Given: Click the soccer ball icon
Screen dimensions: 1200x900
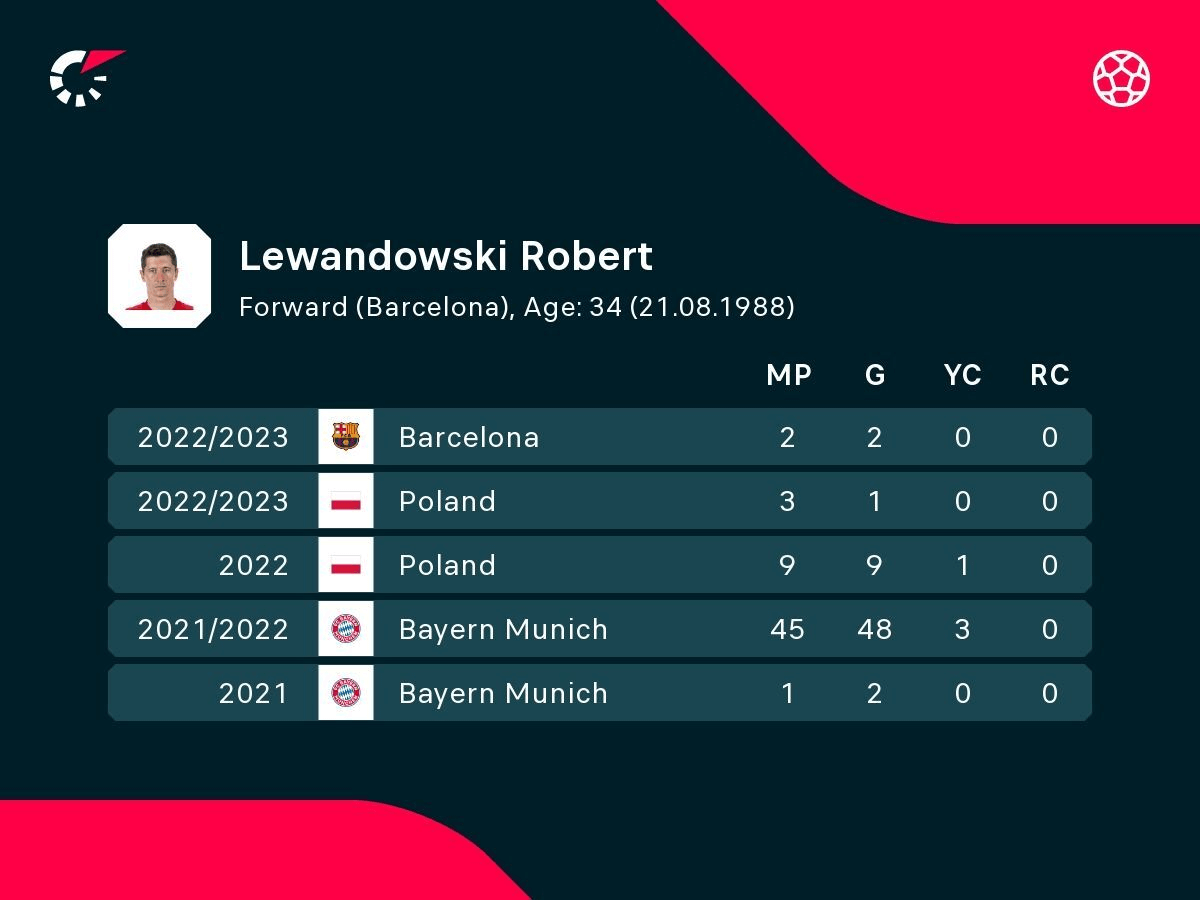Looking at the screenshot, I should point(1121,79).
